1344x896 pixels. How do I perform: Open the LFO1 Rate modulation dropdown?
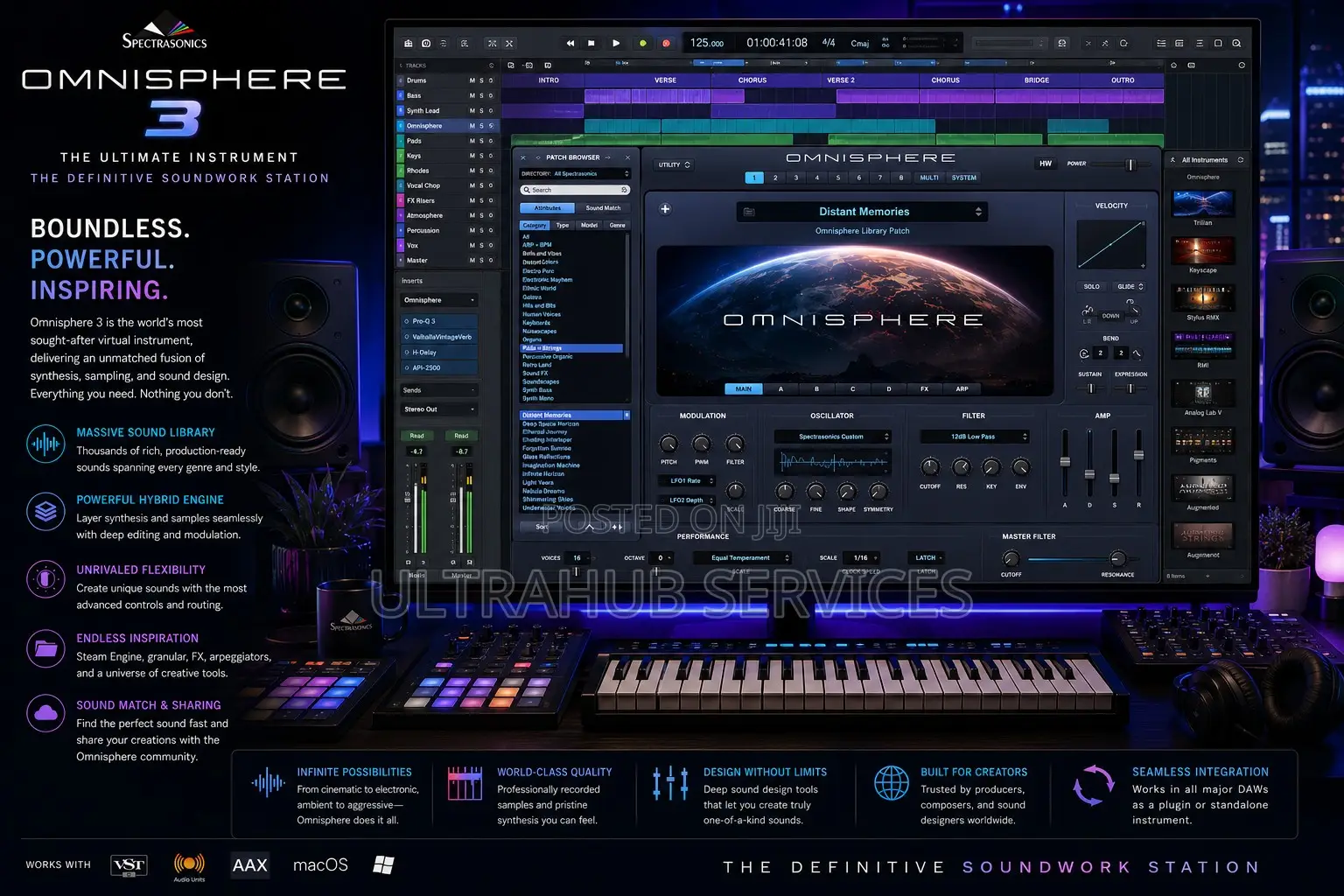point(687,481)
